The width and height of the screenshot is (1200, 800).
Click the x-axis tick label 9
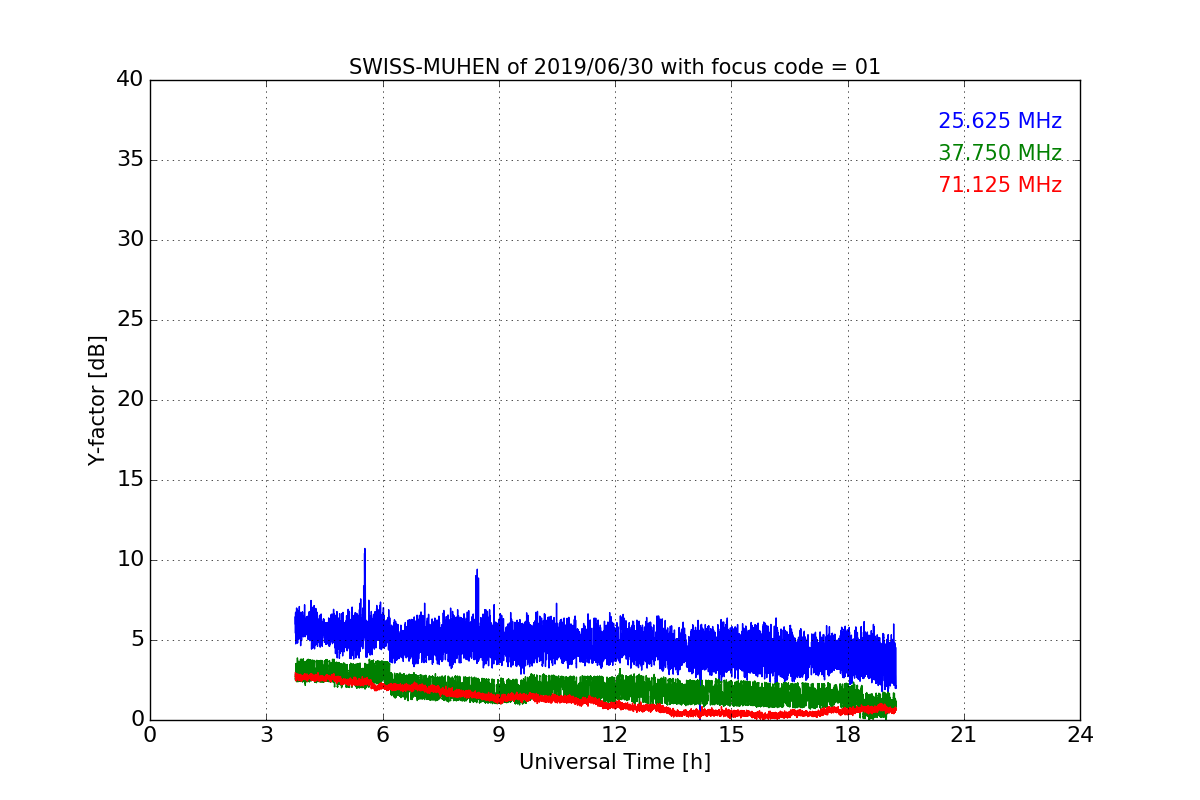(x=498, y=735)
